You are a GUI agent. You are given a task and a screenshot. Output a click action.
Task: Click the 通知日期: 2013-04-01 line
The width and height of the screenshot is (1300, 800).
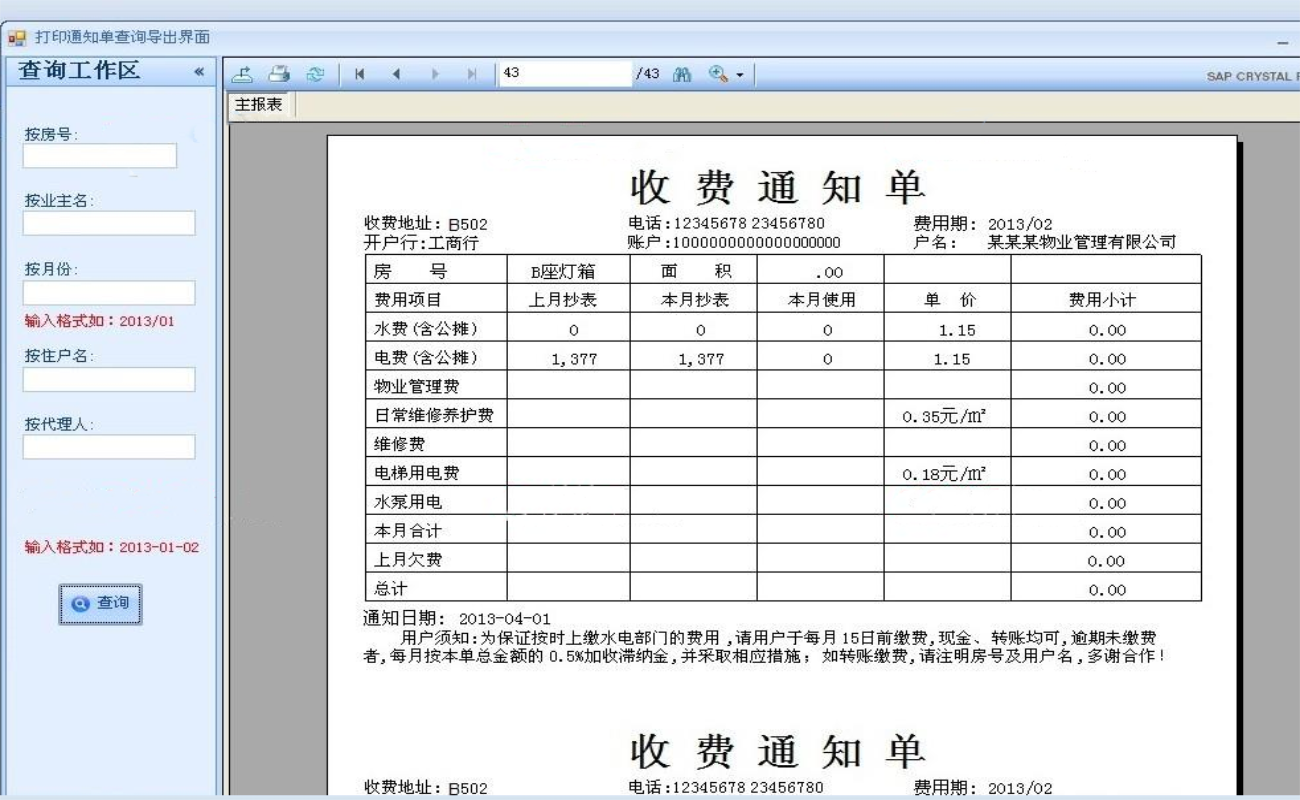pyautogui.click(x=457, y=619)
